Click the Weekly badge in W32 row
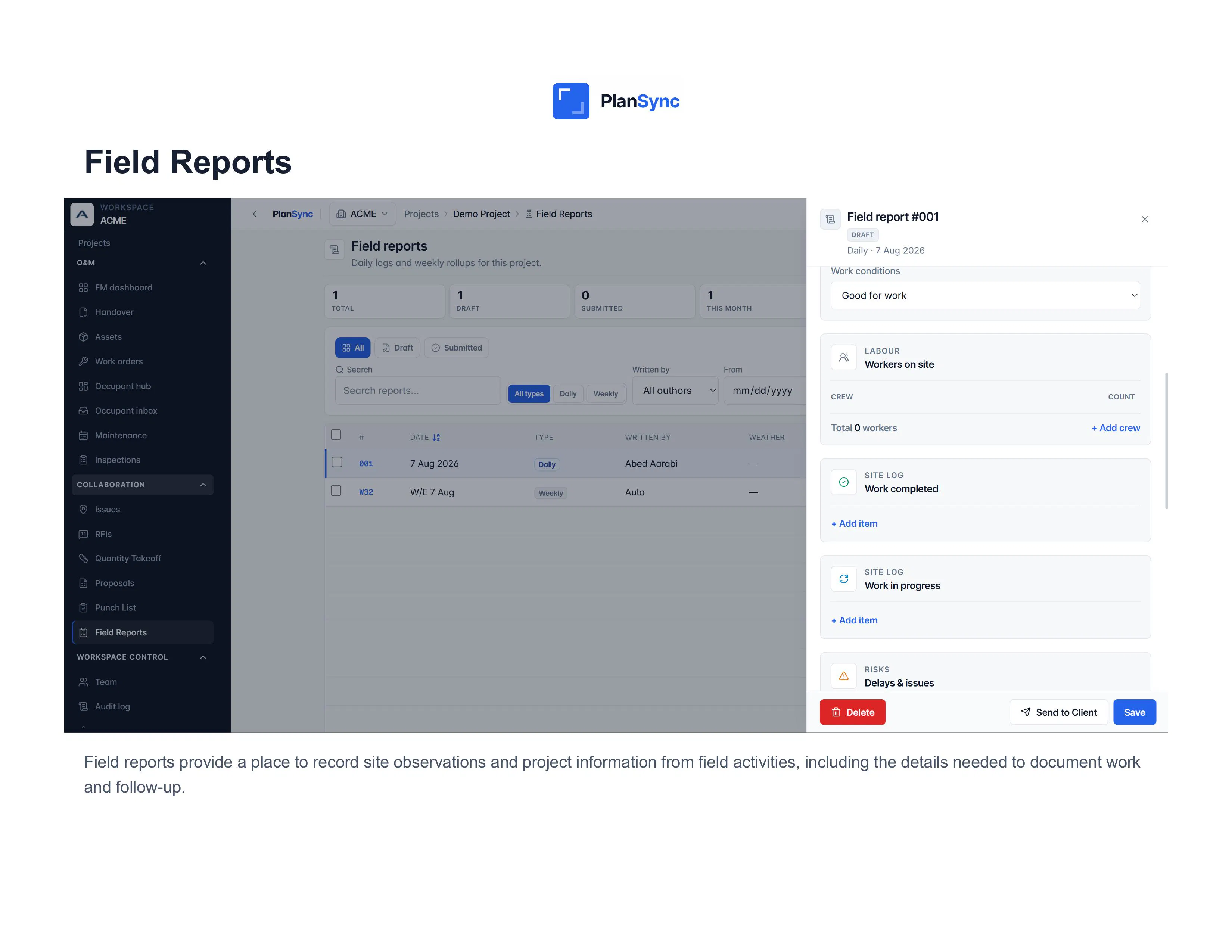The width and height of the screenshot is (1232, 952). pos(551,493)
